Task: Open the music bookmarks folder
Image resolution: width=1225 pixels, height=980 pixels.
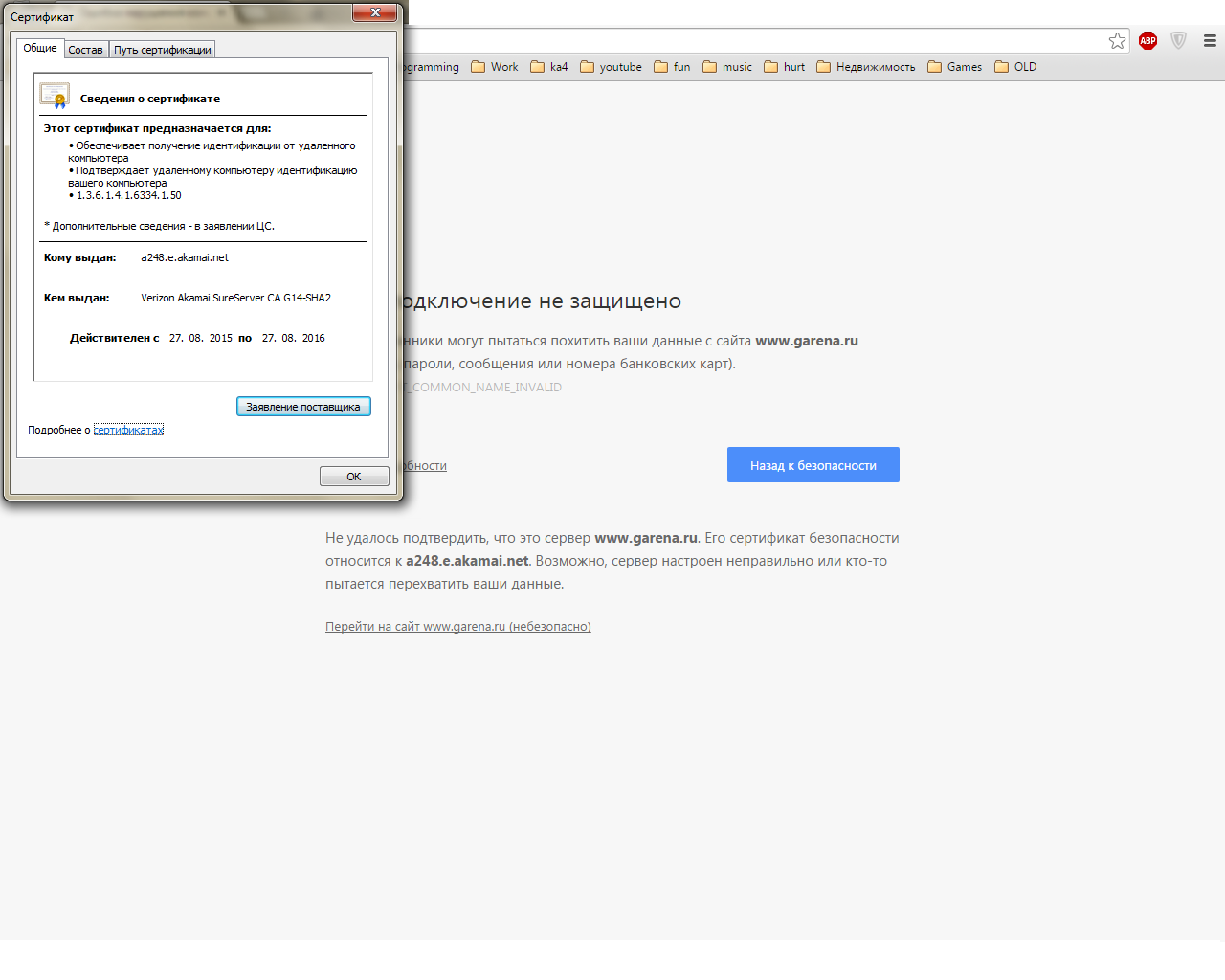Action: click(x=727, y=67)
